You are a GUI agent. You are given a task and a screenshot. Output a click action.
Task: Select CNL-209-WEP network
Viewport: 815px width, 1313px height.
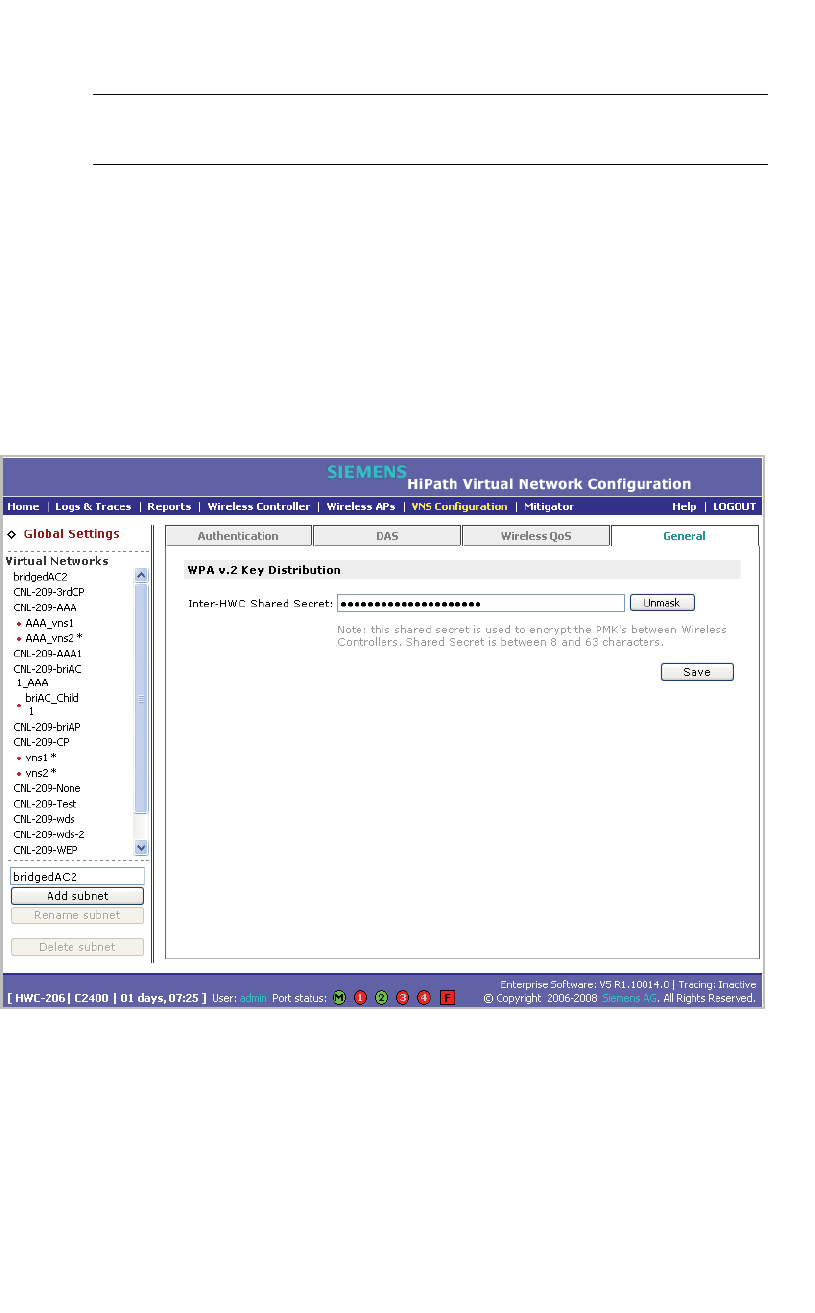[x=45, y=850]
